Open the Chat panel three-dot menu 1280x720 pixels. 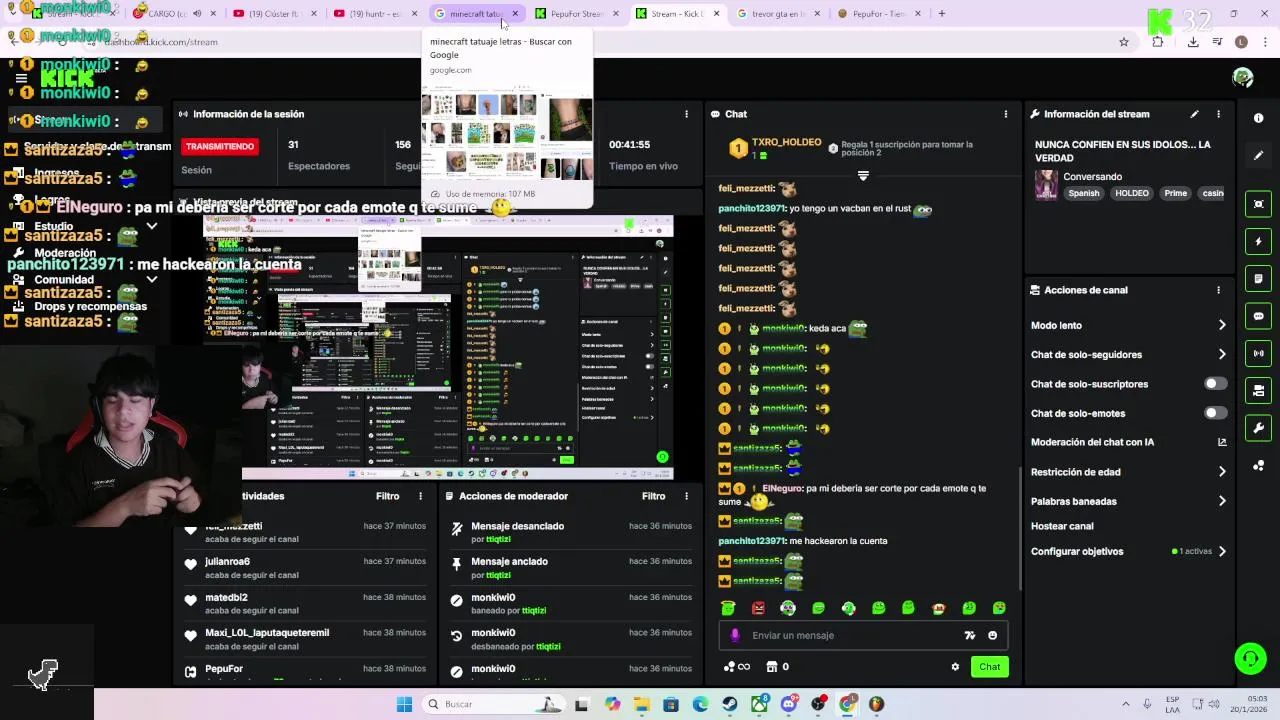coord(1005,114)
